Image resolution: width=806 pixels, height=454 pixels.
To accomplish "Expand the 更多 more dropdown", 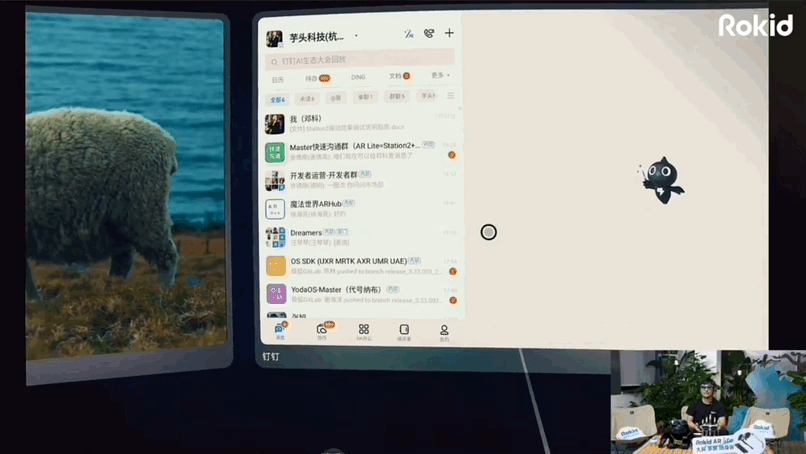I will (x=440, y=75).
